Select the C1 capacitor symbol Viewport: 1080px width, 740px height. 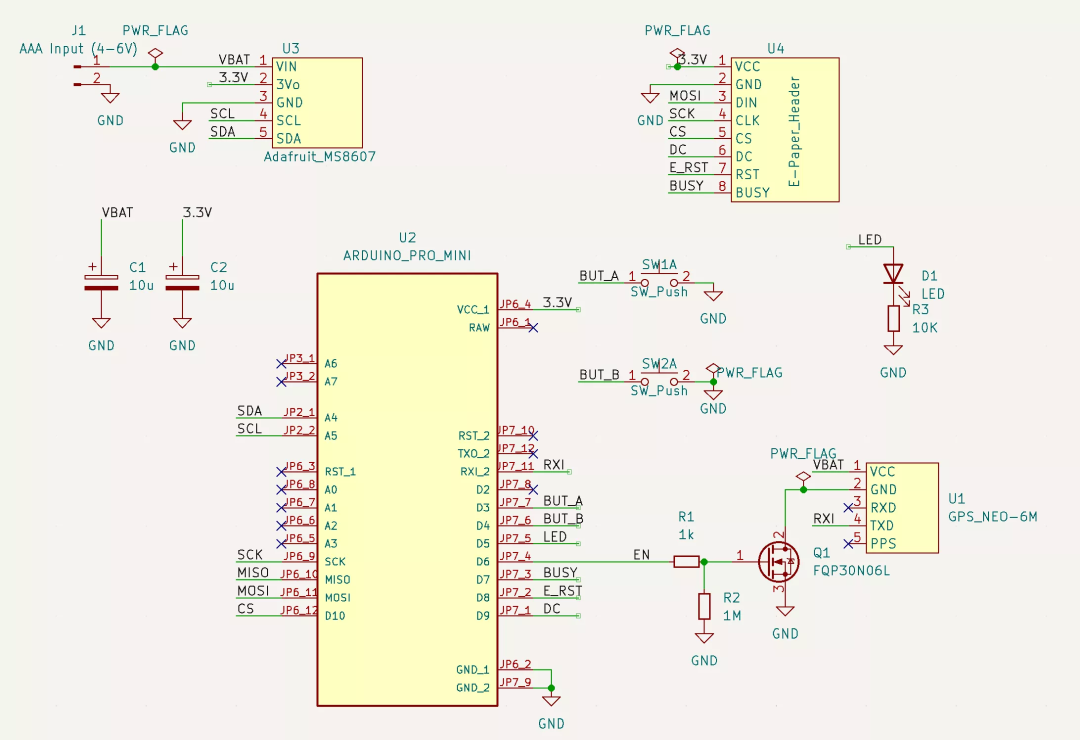101,282
